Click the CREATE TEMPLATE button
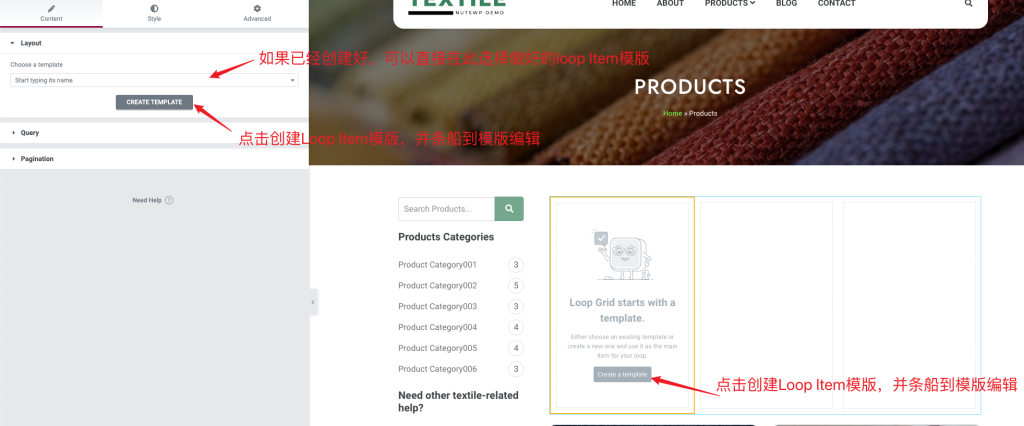 click(x=154, y=102)
